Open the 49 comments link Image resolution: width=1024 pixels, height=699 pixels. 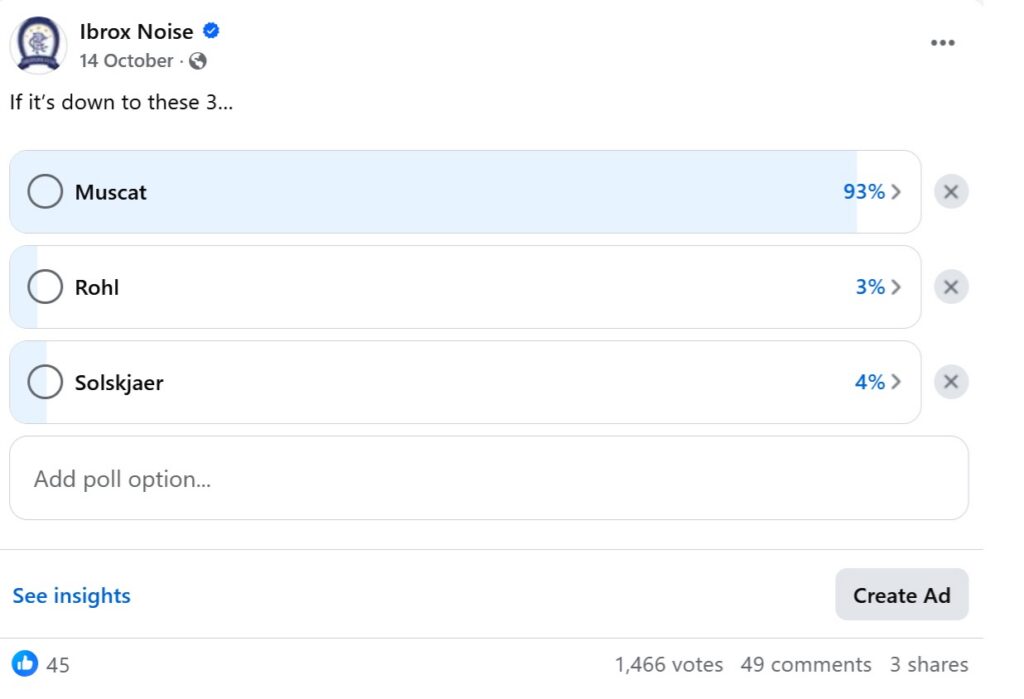point(805,664)
